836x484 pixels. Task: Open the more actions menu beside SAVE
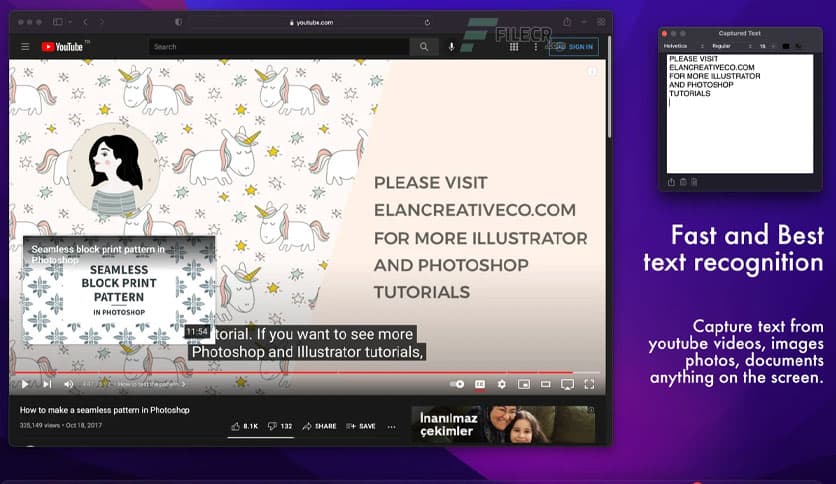391,426
